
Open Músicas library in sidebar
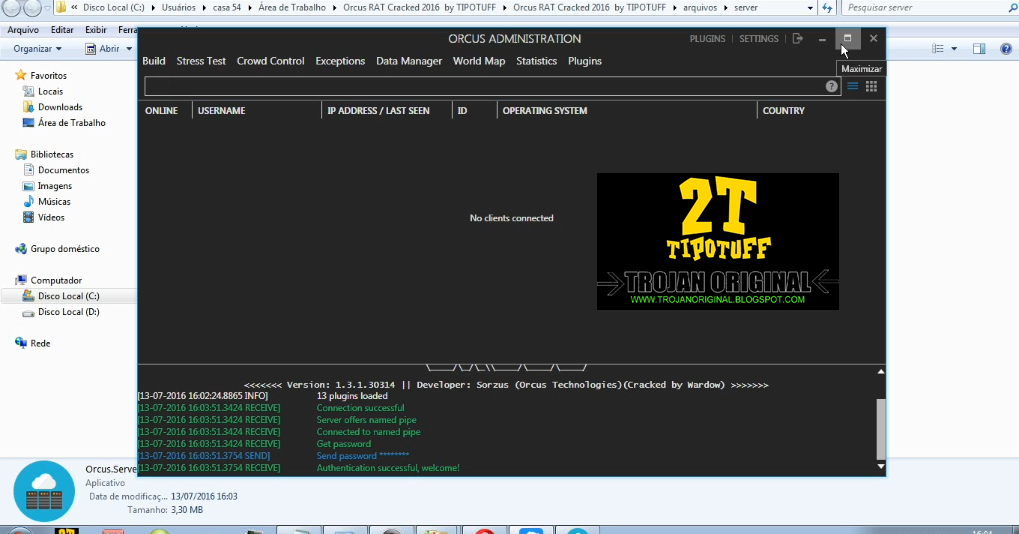[54, 201]
